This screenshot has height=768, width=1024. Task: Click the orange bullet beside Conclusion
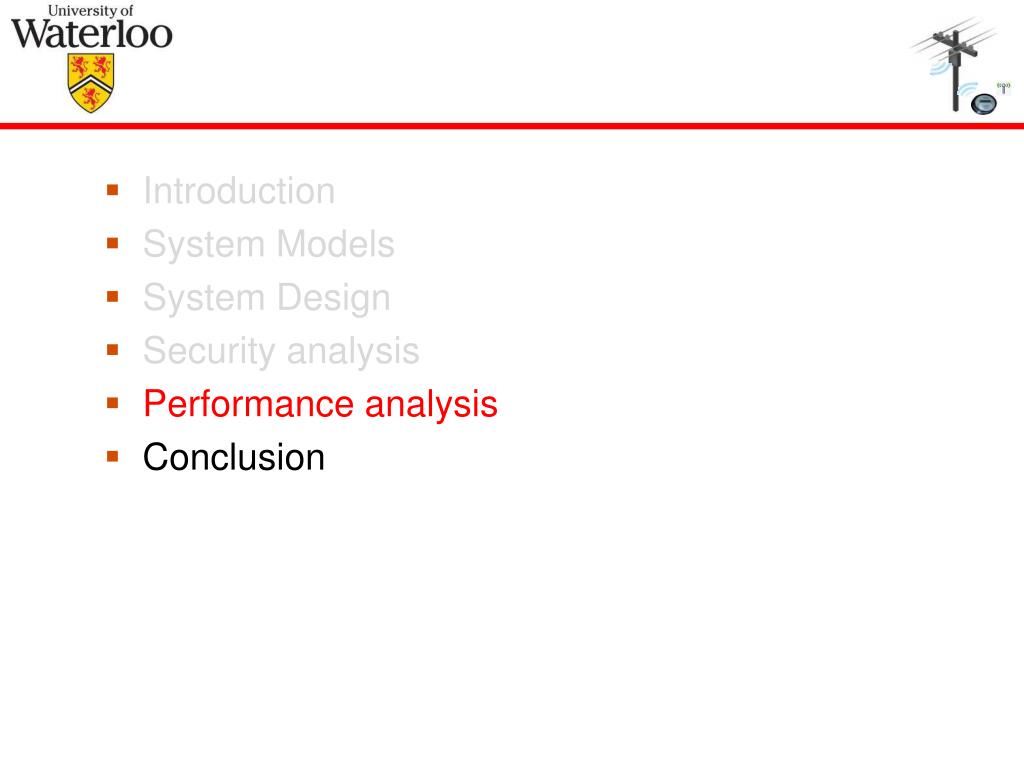click(112, 456)
